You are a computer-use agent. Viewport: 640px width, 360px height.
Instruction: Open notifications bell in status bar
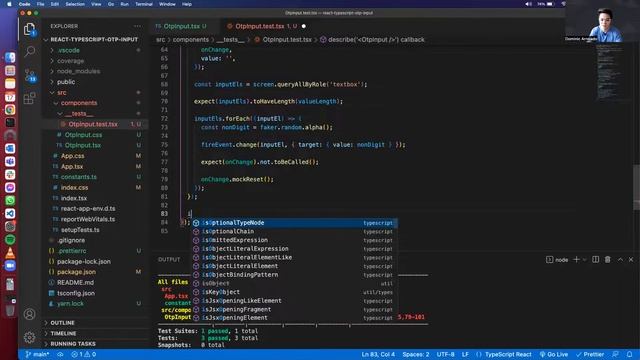click(x=630, y=354)
